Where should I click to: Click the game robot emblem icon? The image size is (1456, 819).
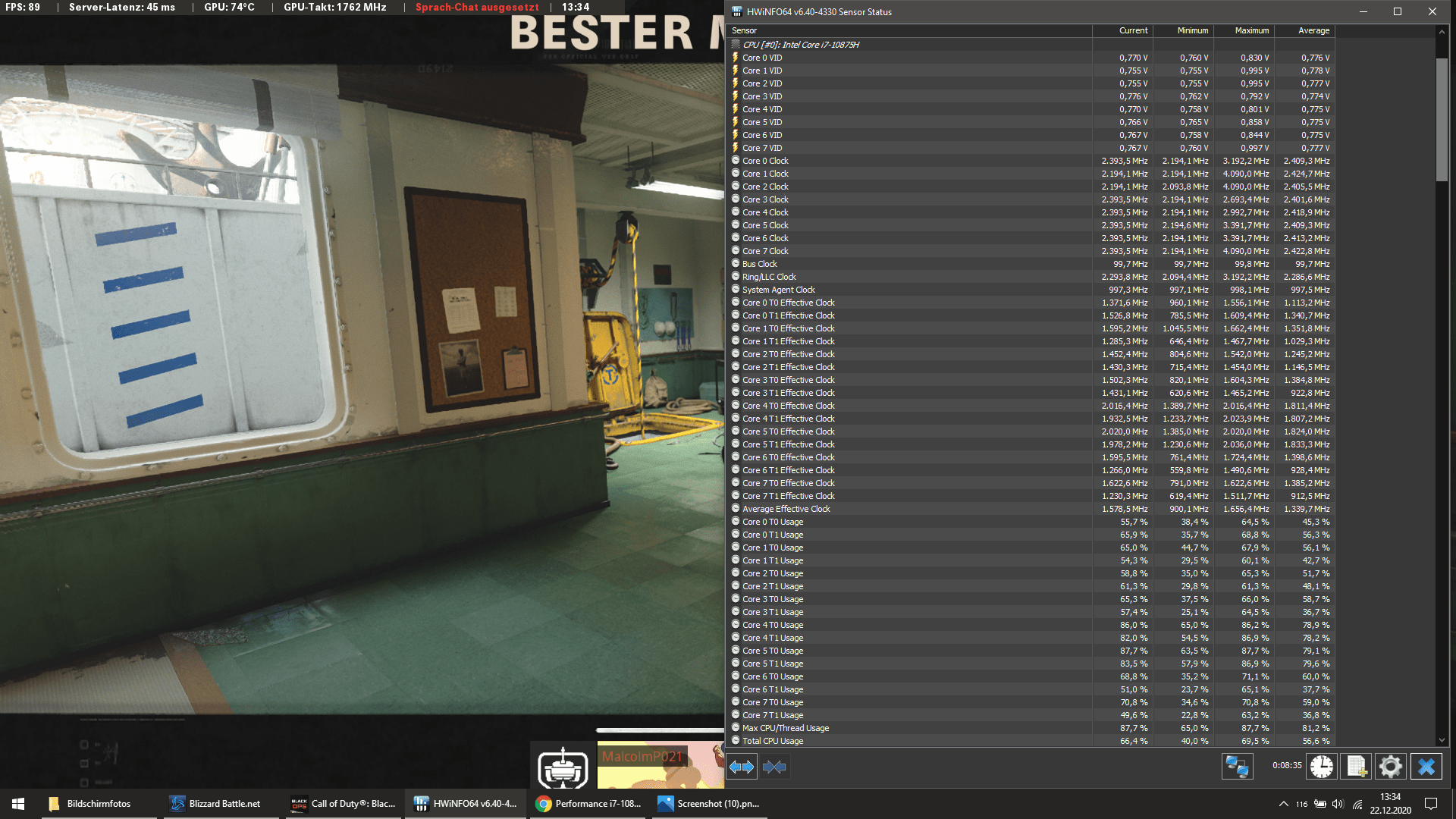(563, 767)
